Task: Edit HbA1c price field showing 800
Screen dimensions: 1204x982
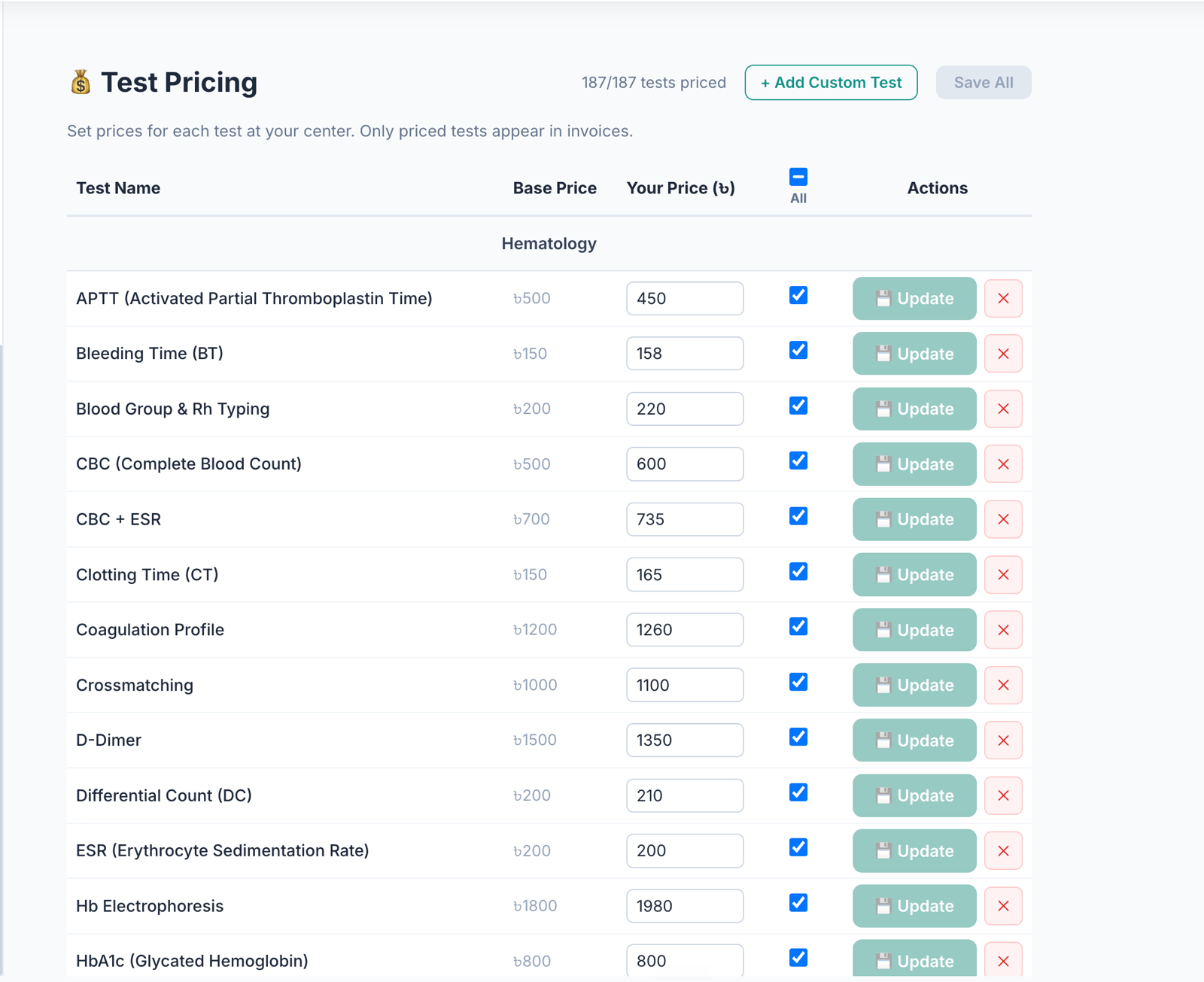Action: 685,961
